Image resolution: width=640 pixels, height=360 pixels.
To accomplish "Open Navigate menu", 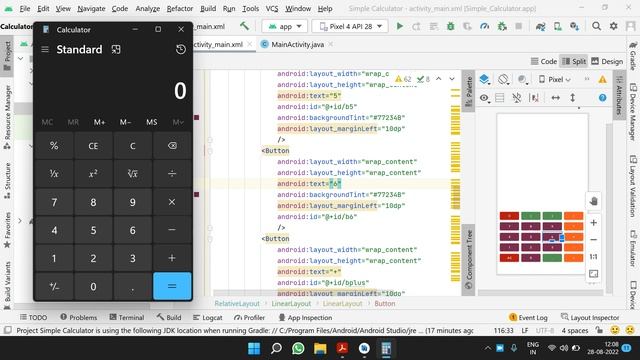I will [x=91, y=8].
